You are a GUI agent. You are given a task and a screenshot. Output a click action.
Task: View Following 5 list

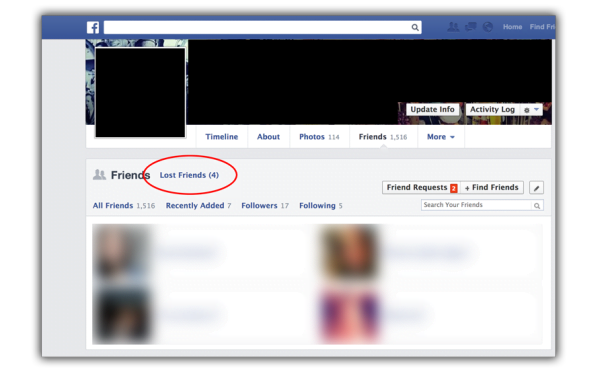321,205
